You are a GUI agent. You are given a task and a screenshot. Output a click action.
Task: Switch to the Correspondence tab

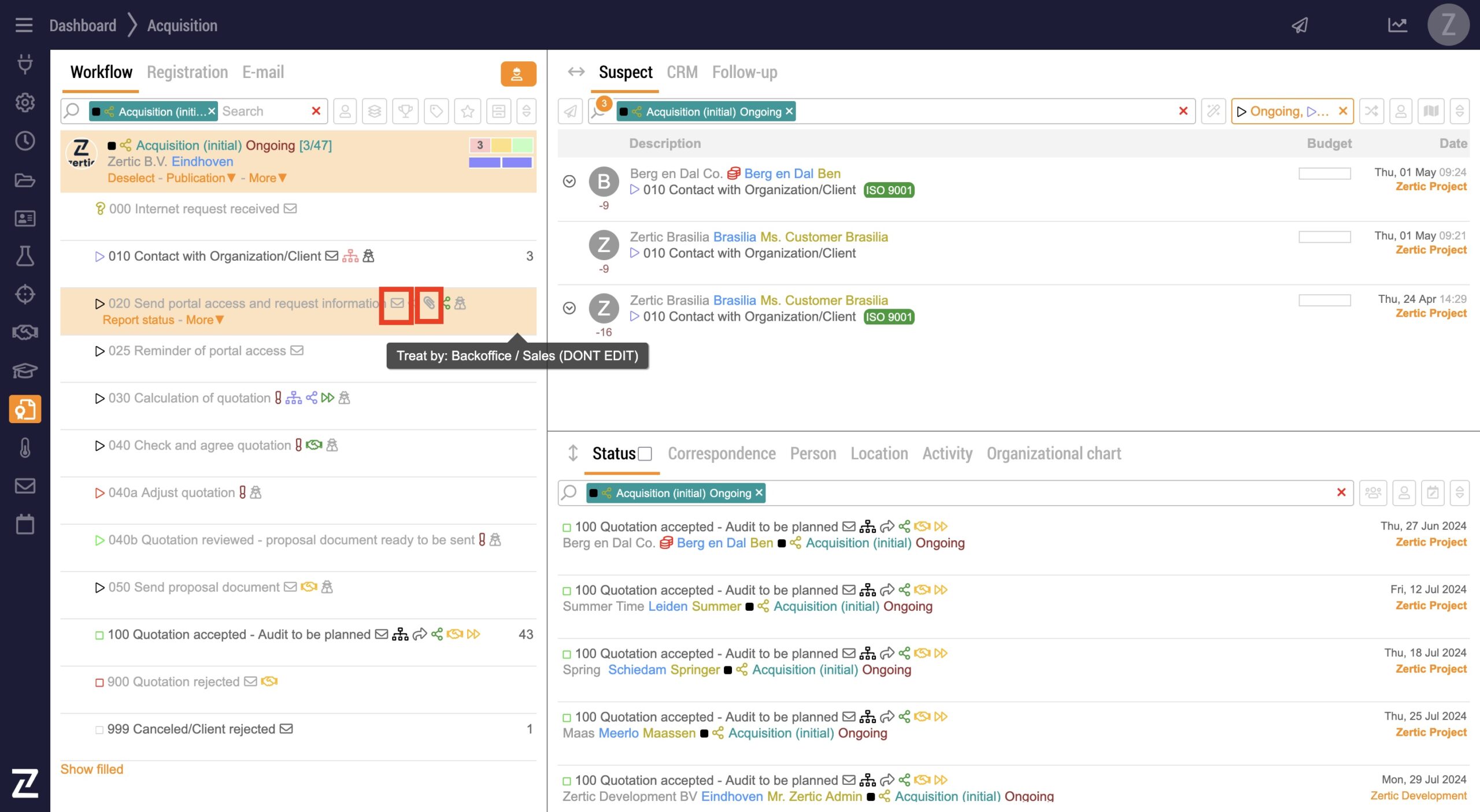coord(721,454)
